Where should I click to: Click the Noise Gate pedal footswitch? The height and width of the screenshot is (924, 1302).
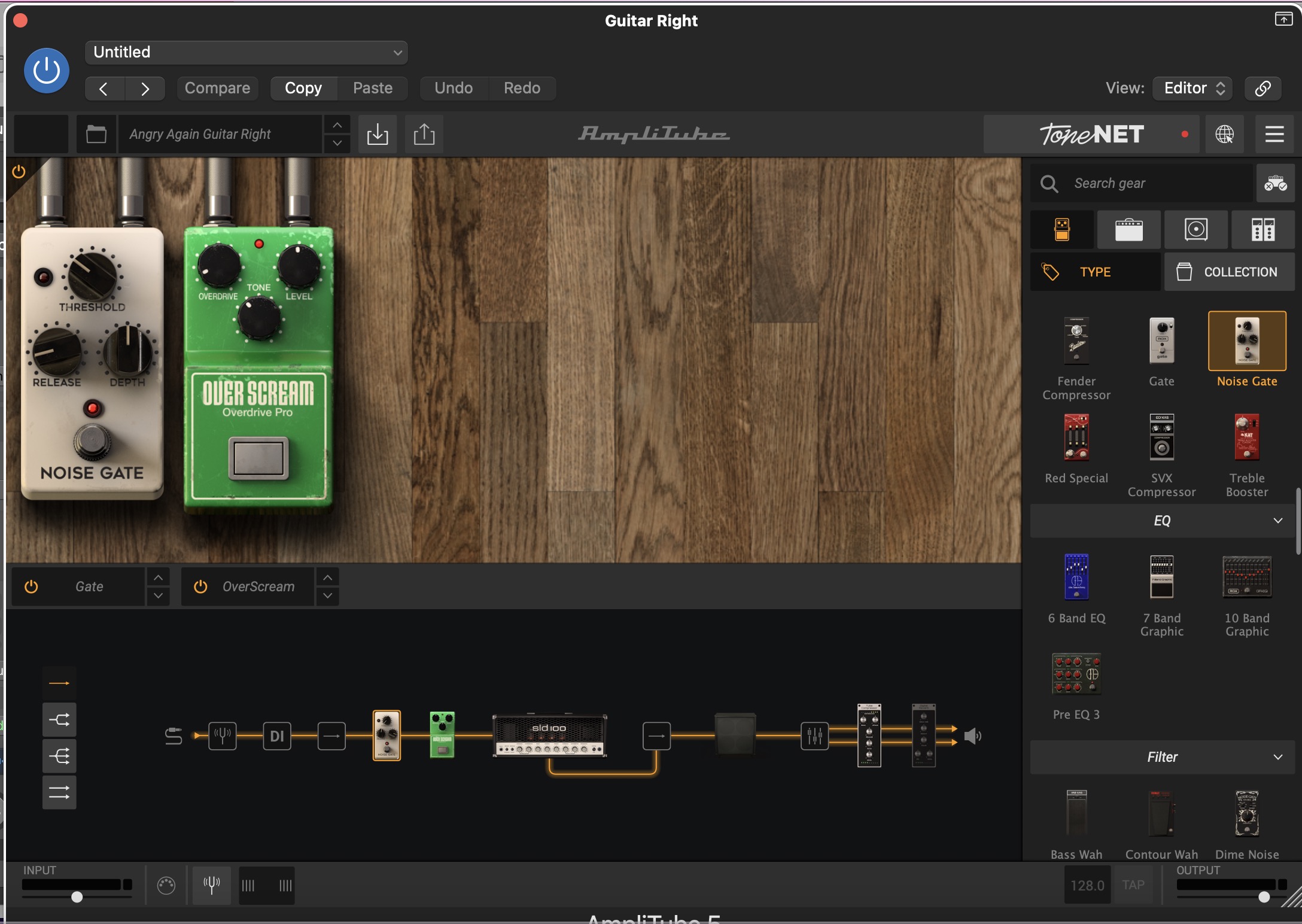(92, 442)
